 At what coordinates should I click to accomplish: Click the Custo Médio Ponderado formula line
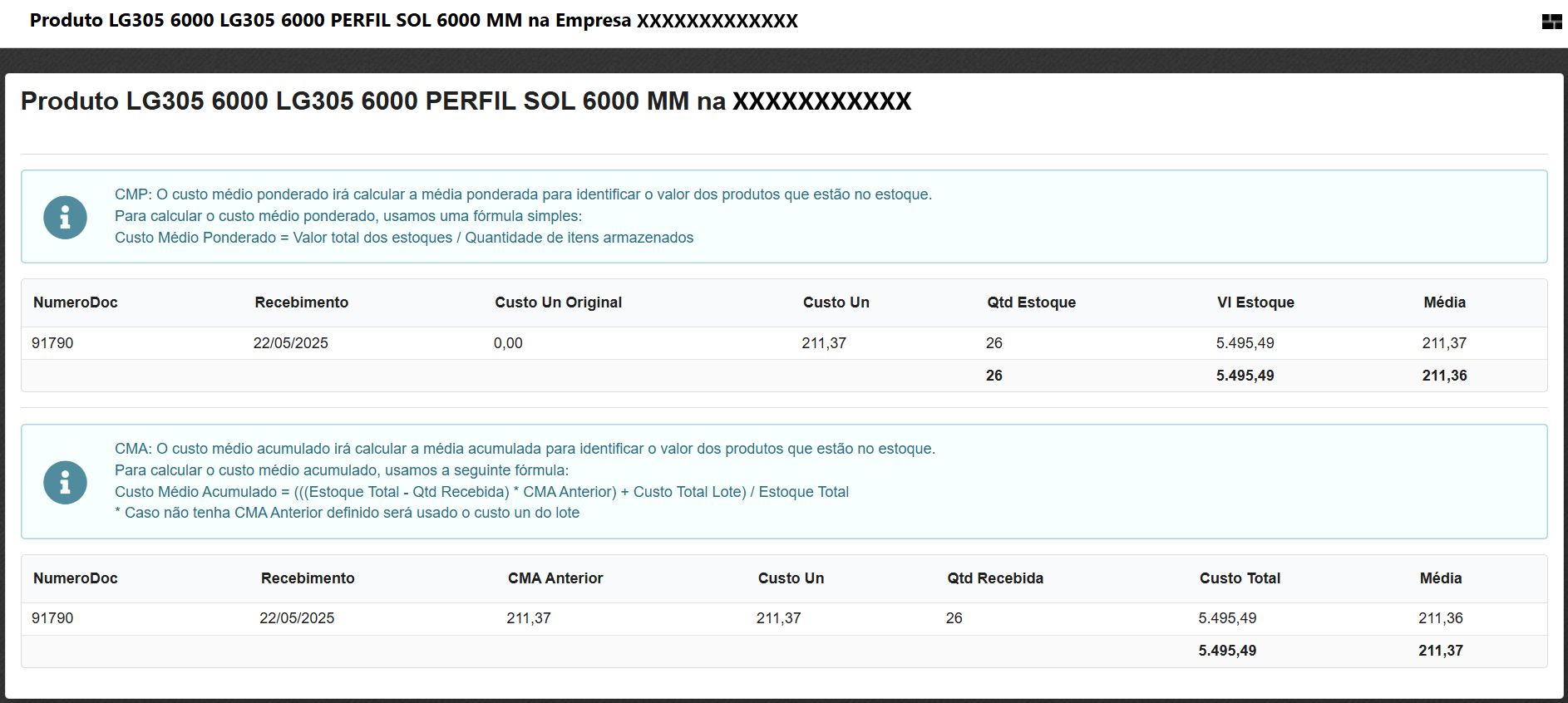tap(403, 238)
